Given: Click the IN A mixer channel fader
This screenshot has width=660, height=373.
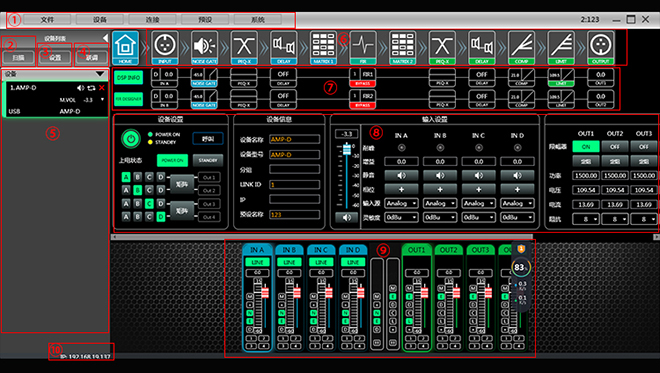Looking at the screenshot, I should tap(265, 292).
